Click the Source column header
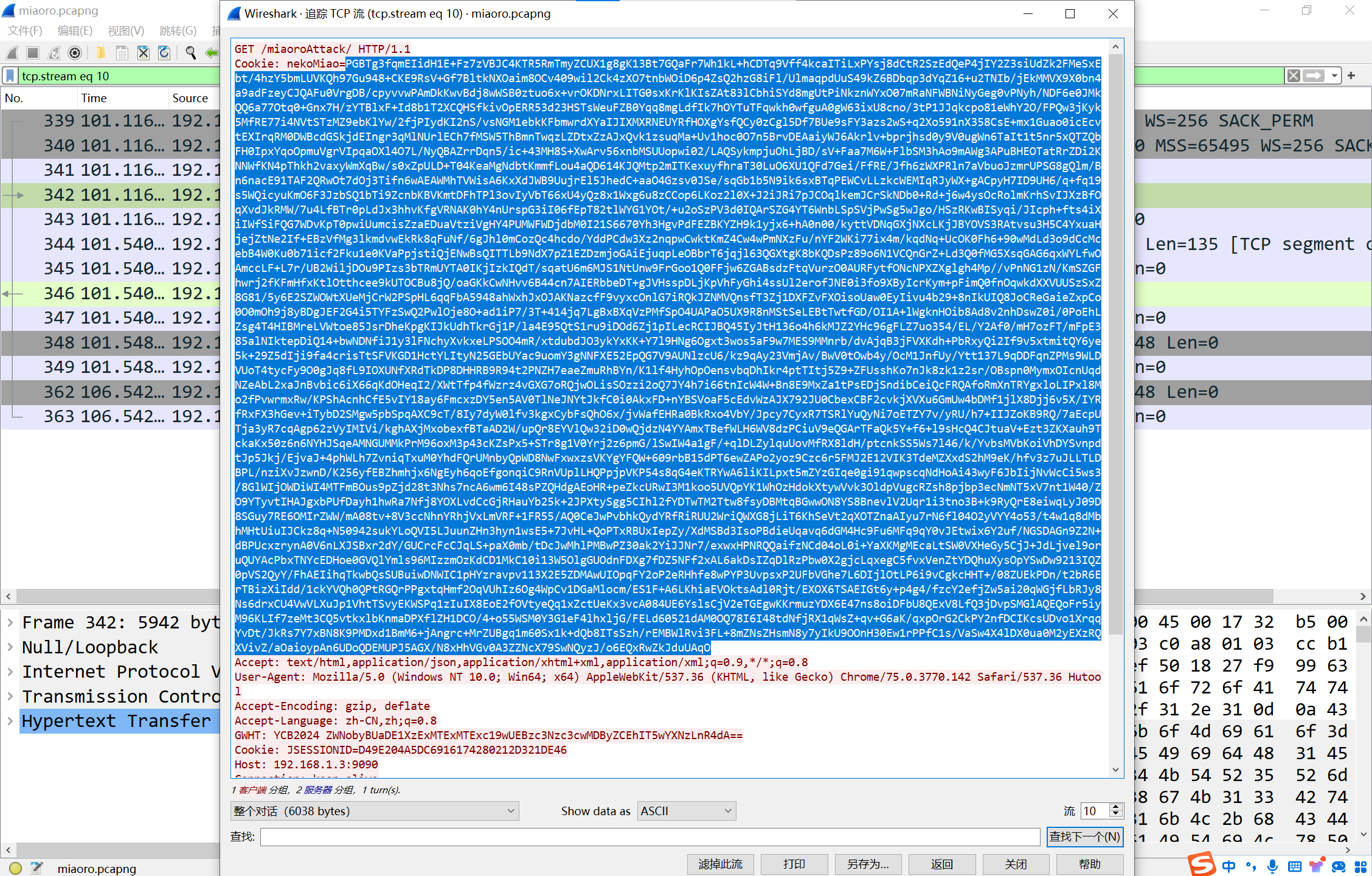This screenshot has width=1372, height=876. (x=194, y=98)
